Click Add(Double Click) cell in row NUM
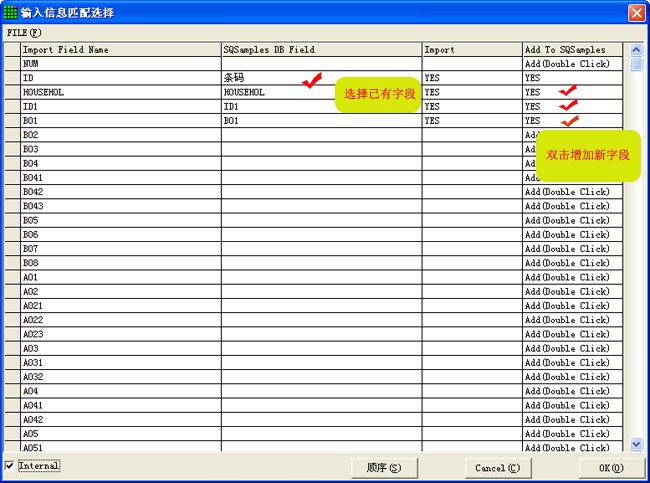This screenshot has width=650, height=483. [572, 63]
